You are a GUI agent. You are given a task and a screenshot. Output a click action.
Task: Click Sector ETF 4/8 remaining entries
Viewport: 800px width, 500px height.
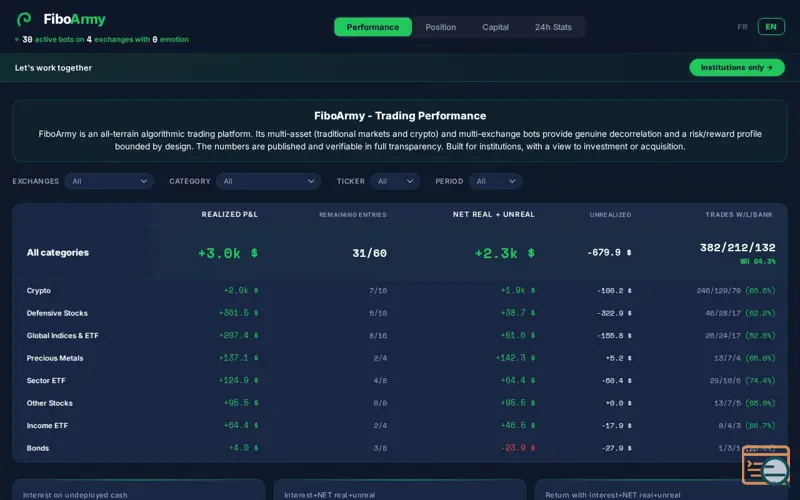pos(380,381)
